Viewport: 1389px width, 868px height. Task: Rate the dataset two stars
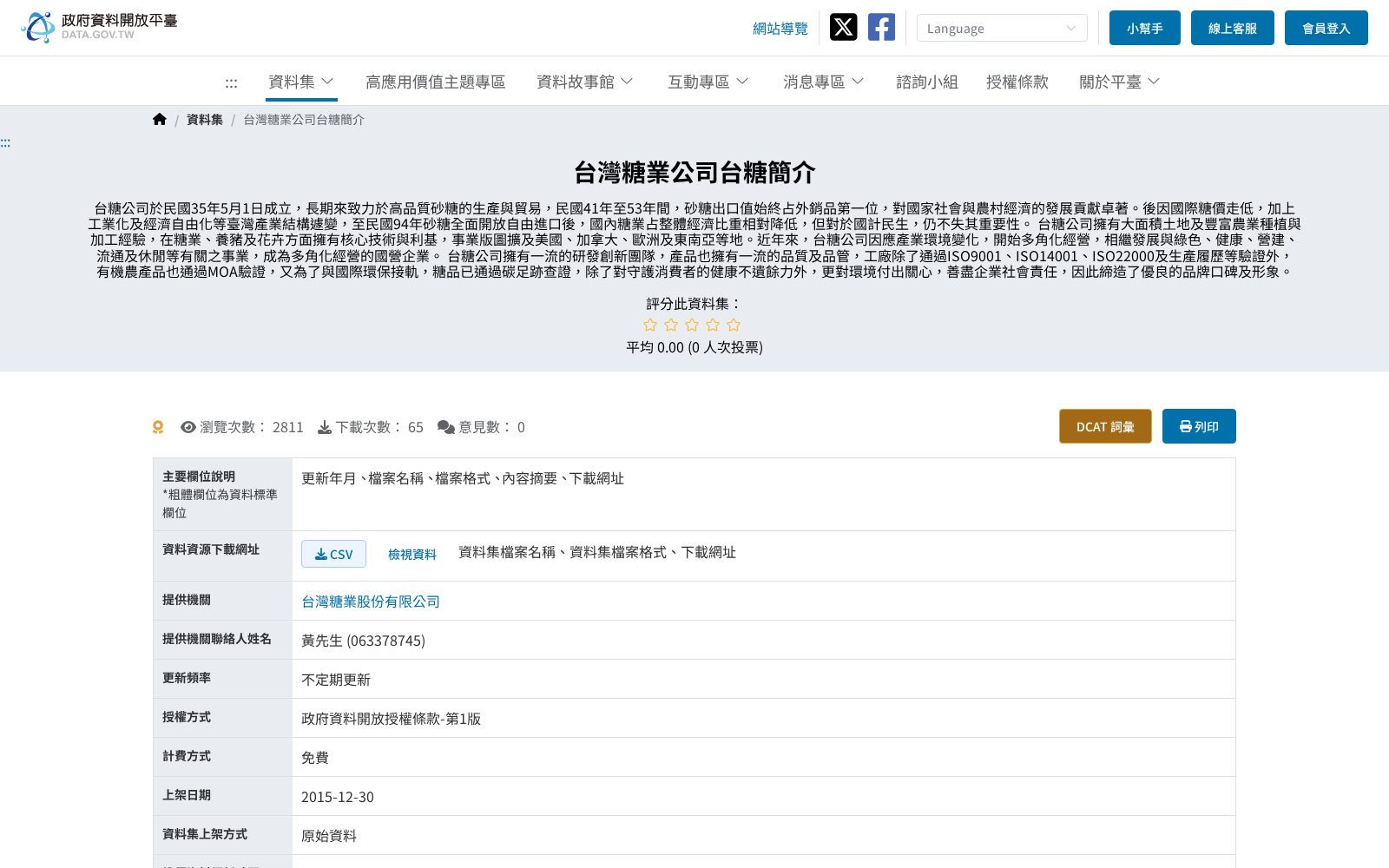pyautogui.click(x=671, y=325)
